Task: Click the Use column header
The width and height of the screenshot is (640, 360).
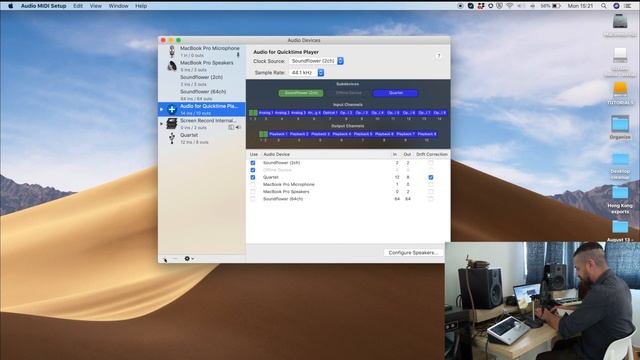Action: pos(253,154)
